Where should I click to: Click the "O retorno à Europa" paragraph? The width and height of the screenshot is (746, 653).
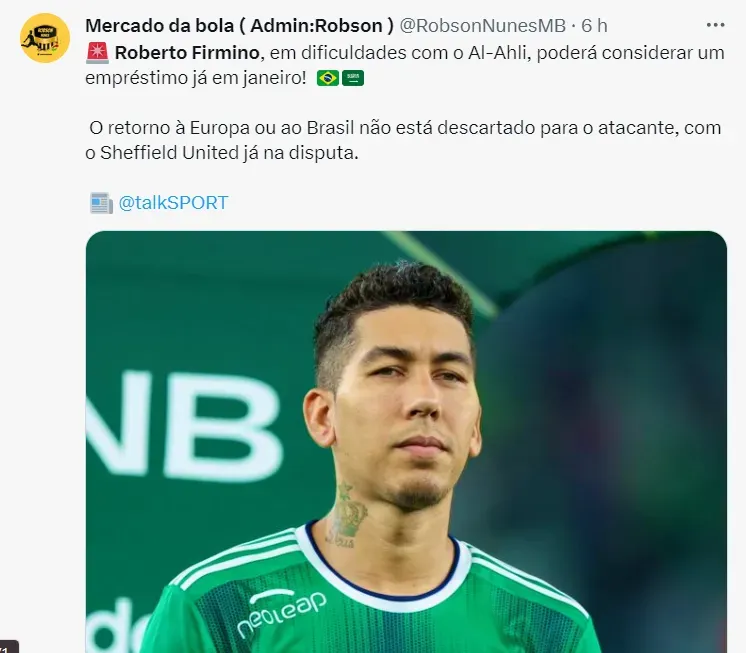tap(403, 140)
